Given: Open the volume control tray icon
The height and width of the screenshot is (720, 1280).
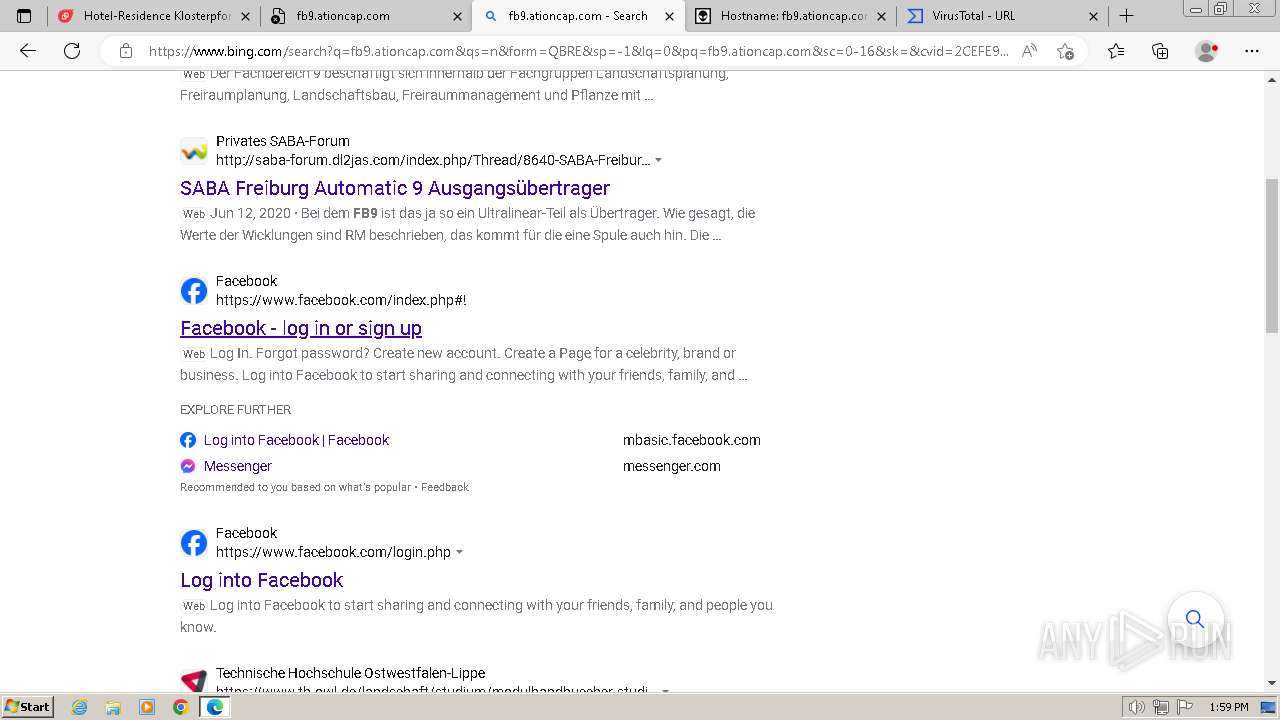Looking at the screenshot, I should click(x=1137, y=707).
